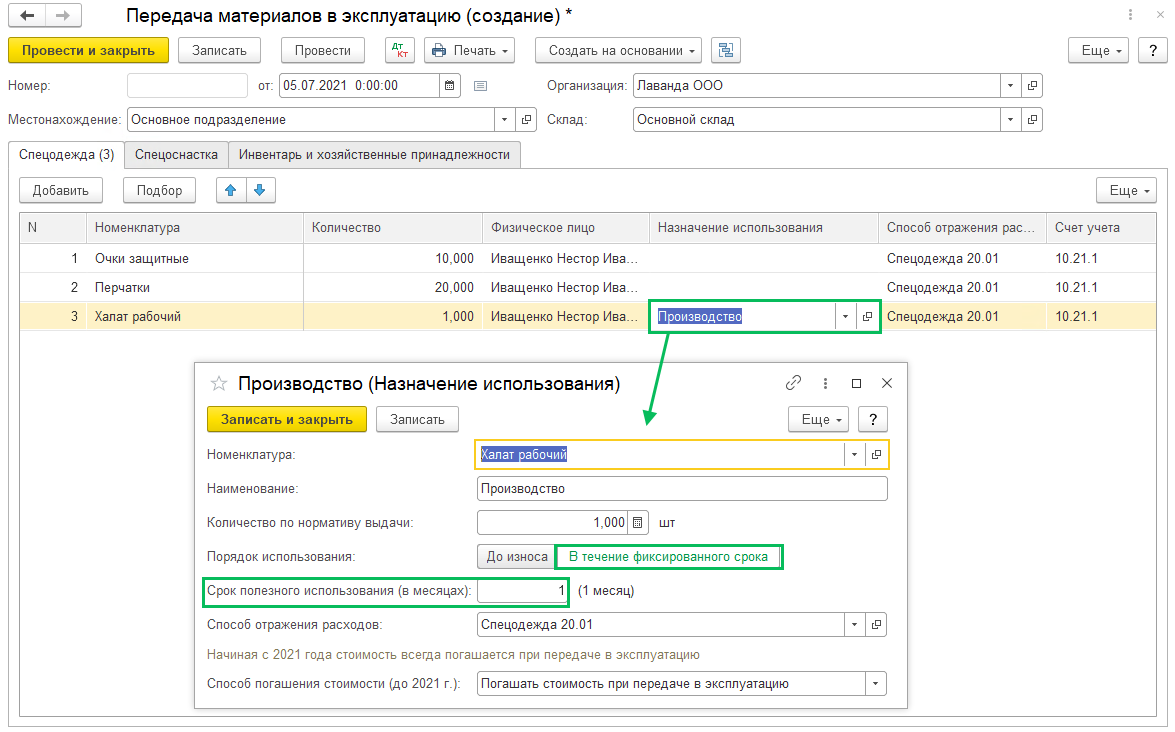Open Спецодежда 20.01 record icon in dialog

pyautogui.click(x=875, y=625)
